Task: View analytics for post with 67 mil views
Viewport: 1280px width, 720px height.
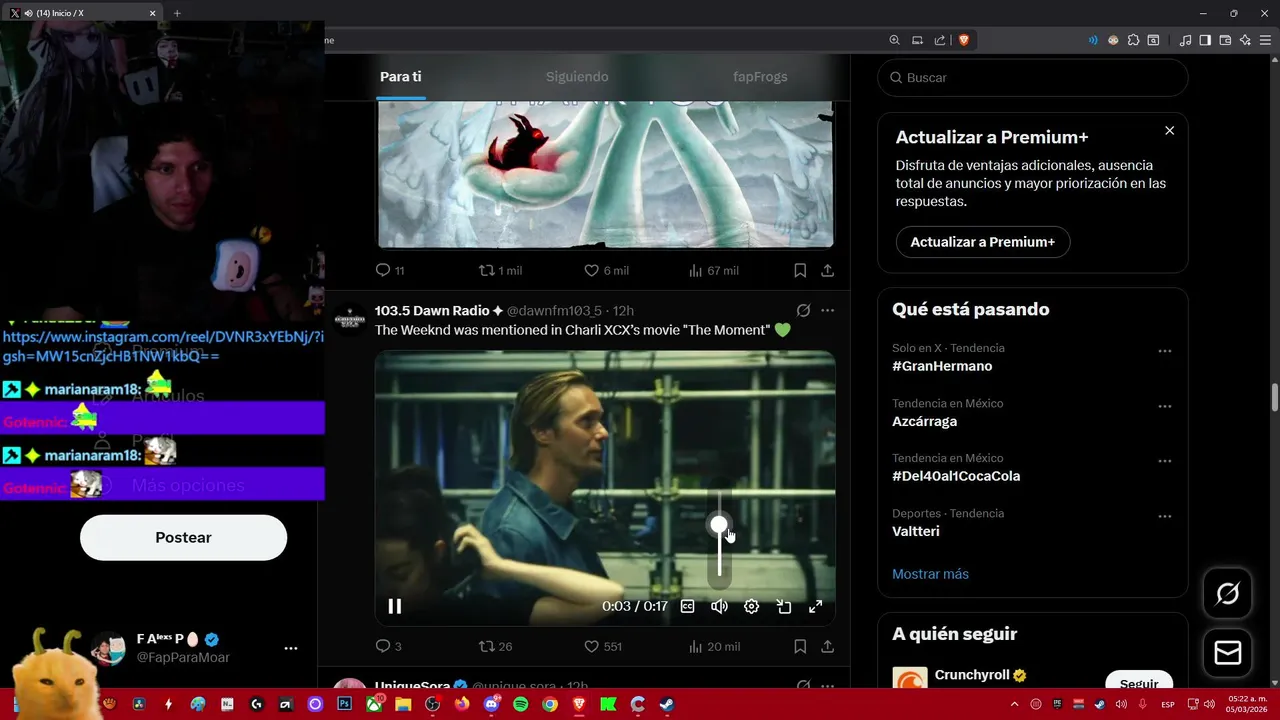Action: pyautogui.click(x=714, y=271)
